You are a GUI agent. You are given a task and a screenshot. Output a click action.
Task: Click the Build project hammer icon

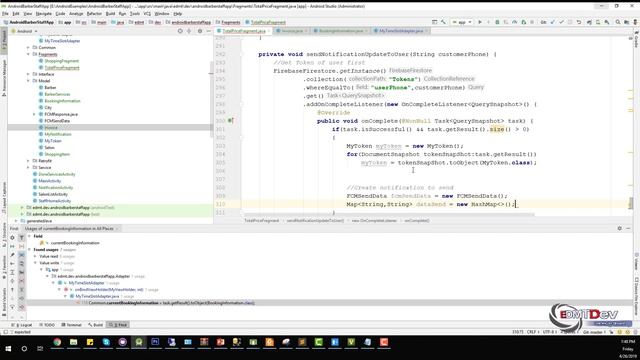coord(443,22)
